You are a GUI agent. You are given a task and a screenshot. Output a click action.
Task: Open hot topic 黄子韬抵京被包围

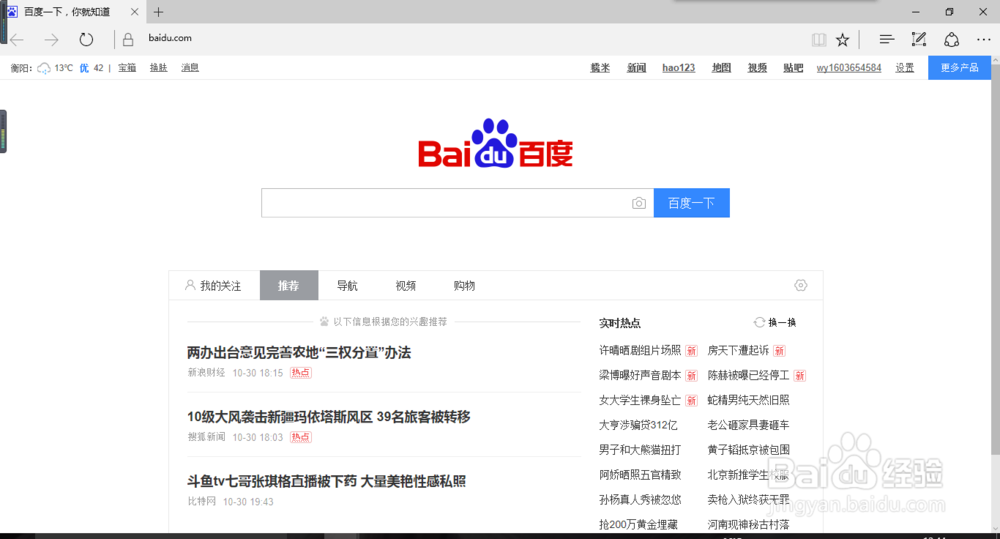coord(748,450)
